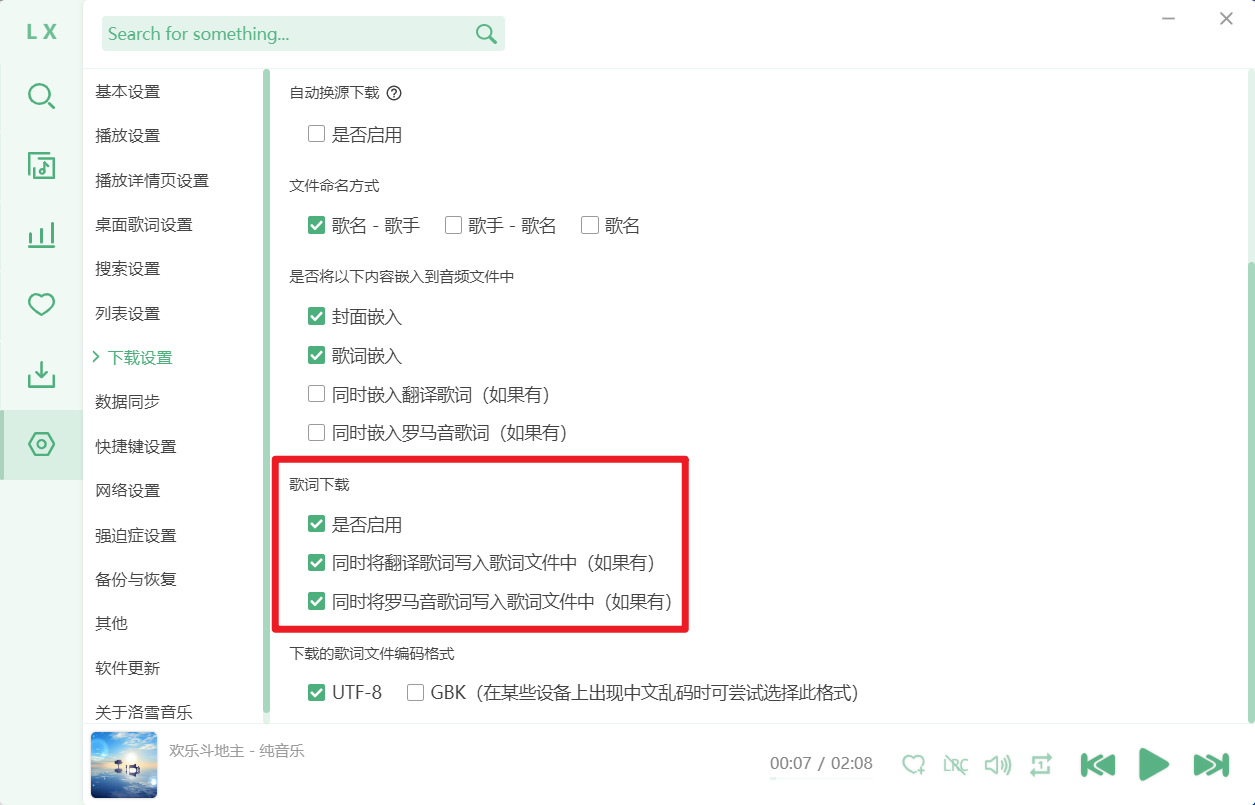
Task: Uncheck the 封面嵌入 option
Action: click(317, 317)
